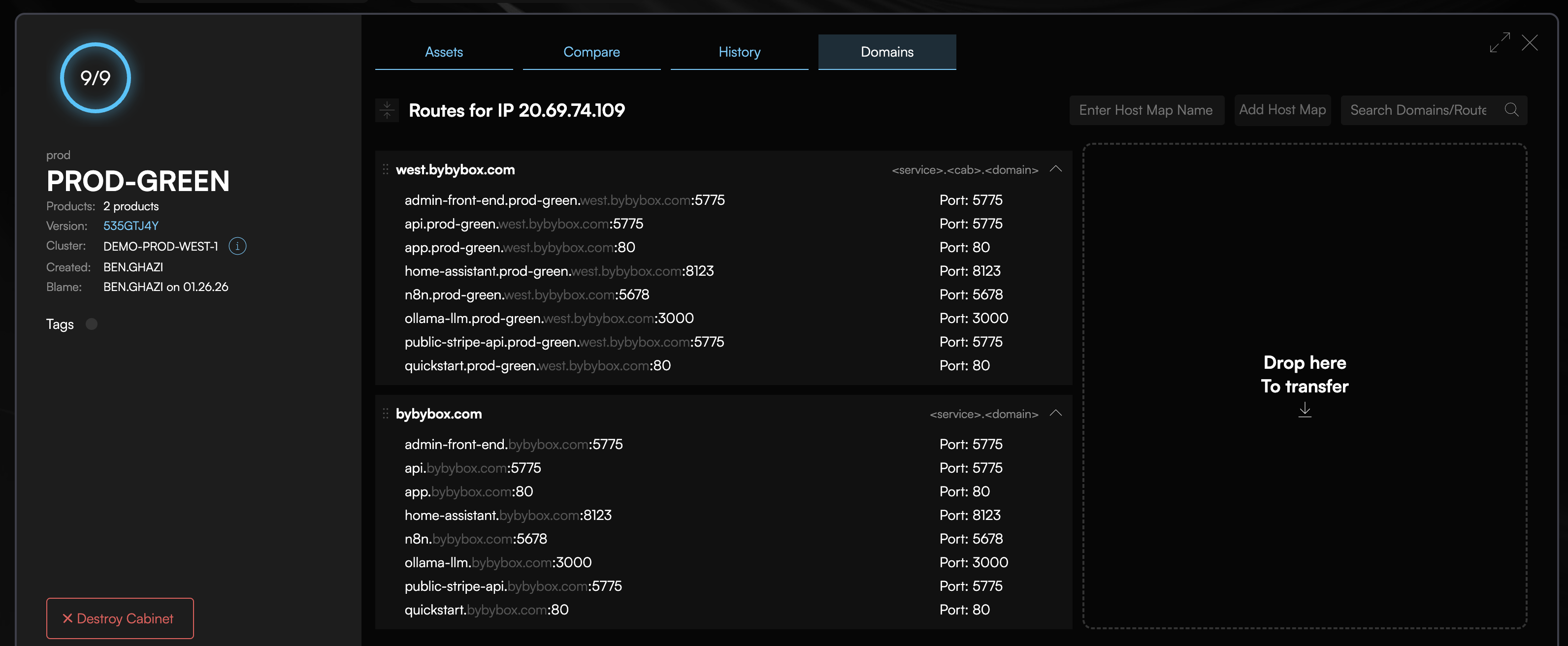Switch to the Assets tab
This screenshot has width=1568, height=646.
[444, 52]
